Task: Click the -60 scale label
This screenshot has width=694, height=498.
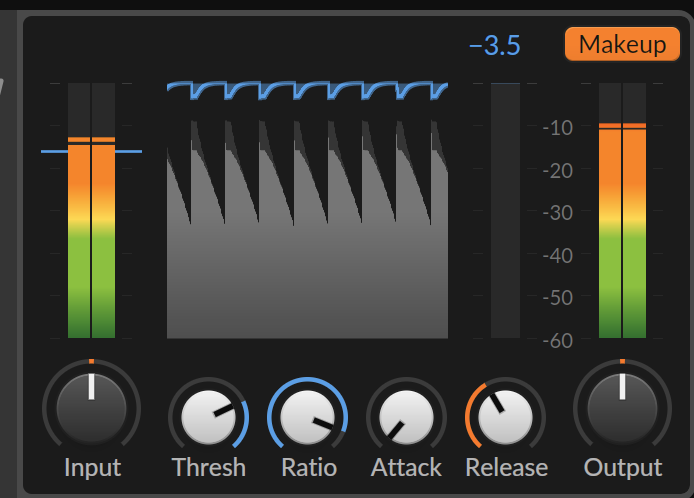Action: 558,340
